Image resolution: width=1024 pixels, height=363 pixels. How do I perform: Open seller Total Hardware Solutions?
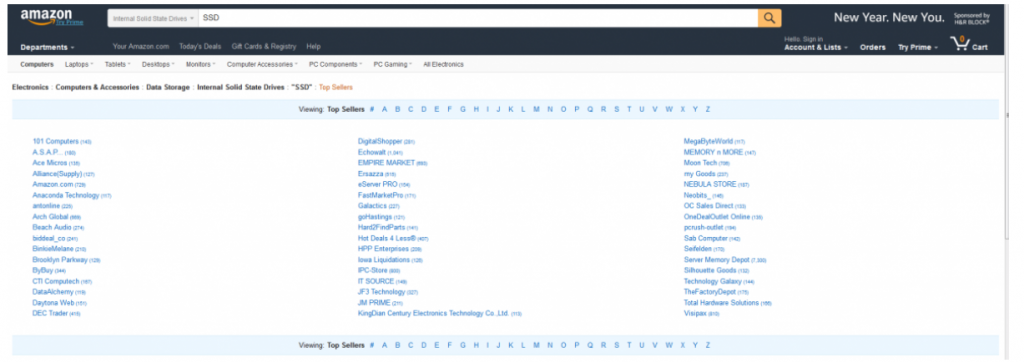coord(721,303)
